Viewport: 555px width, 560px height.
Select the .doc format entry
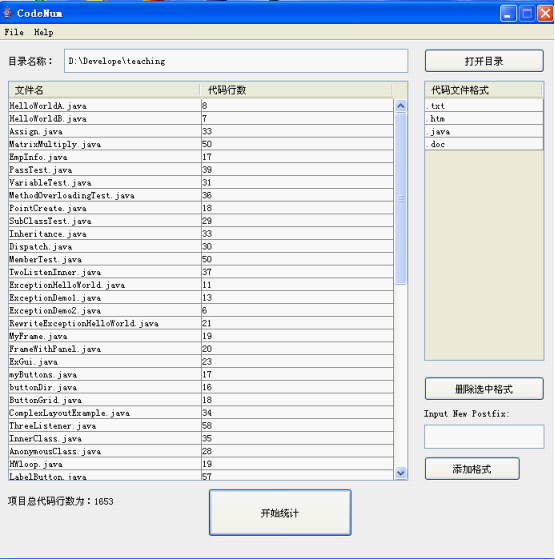(484, 144)
